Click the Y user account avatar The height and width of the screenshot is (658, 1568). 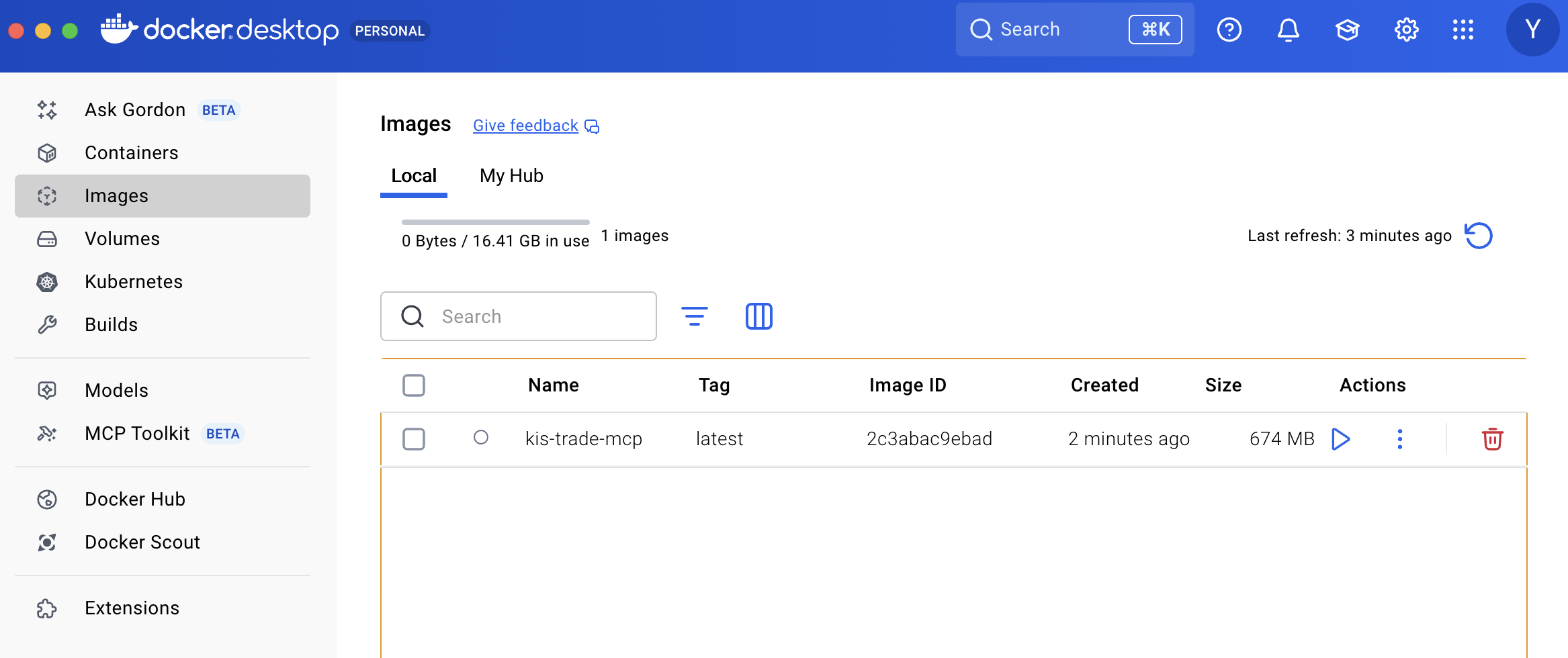tap(1532, 30)
